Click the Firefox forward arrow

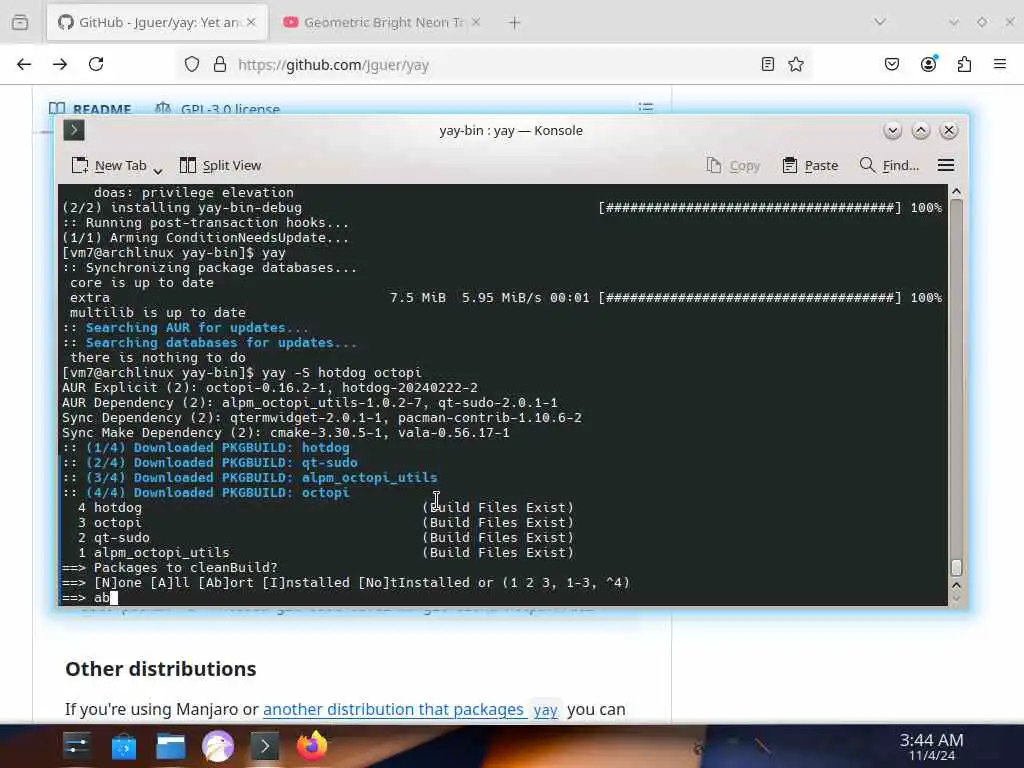coord(59,64)
